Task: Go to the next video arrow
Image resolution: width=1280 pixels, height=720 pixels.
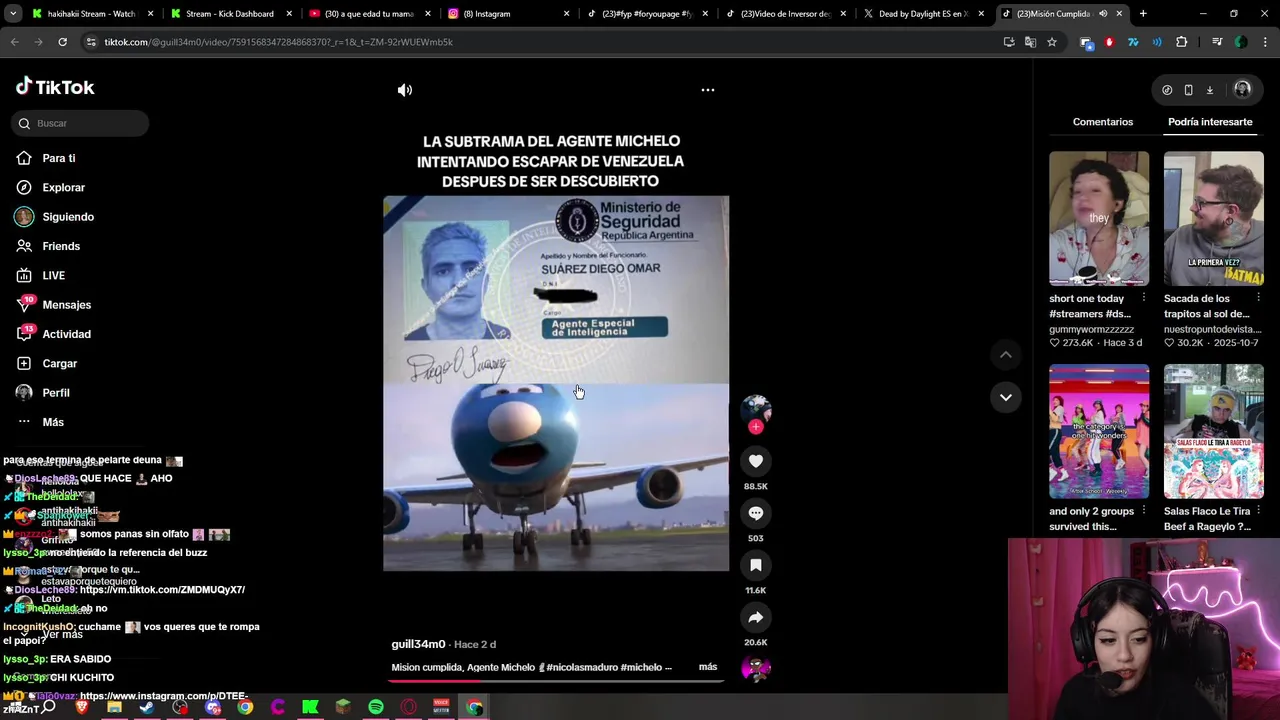Action: coord(1006,397)
